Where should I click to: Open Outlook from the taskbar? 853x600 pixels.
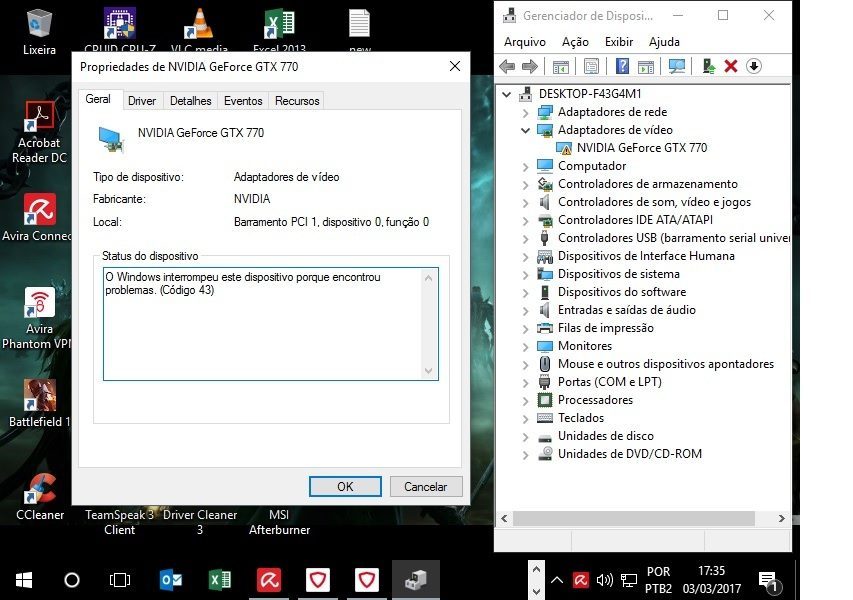pyautogui.click(x=171, y=580)
